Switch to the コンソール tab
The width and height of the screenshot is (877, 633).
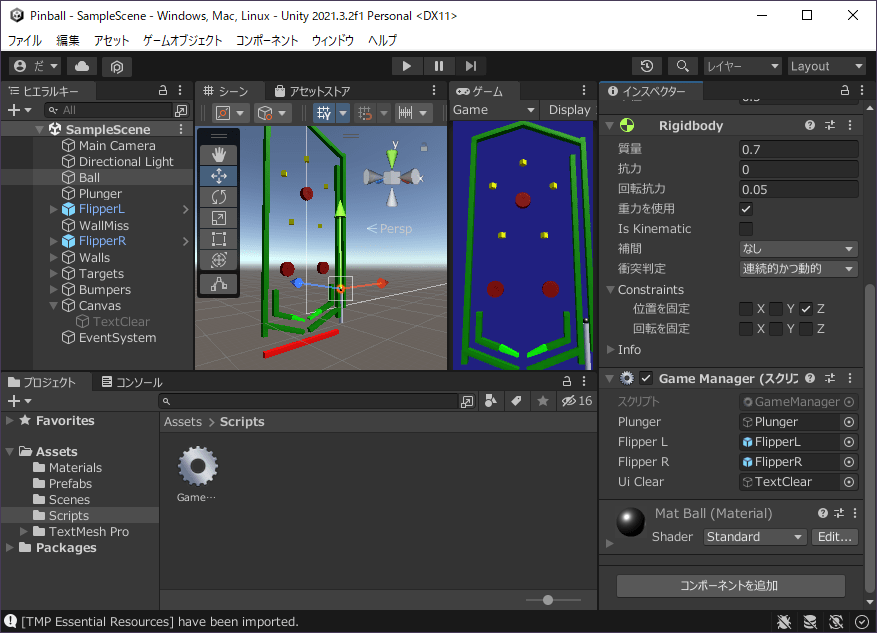coord(132,382)
